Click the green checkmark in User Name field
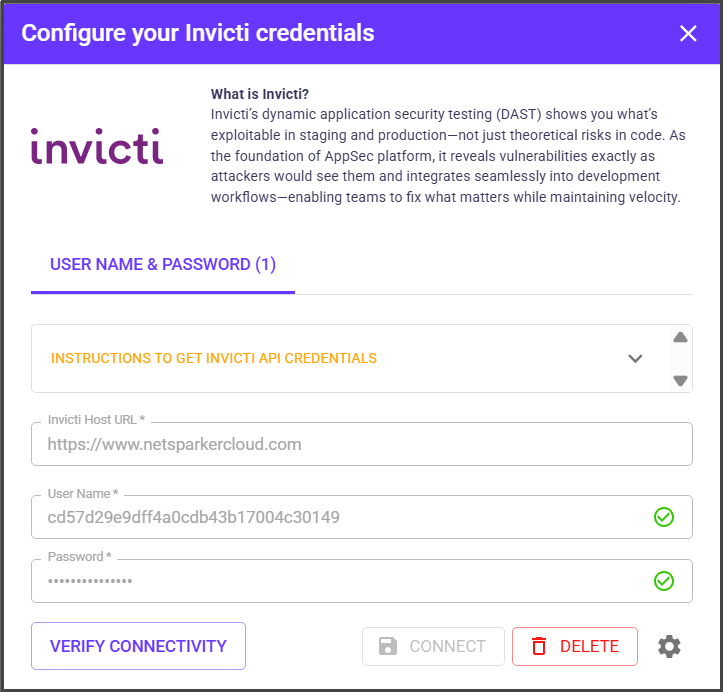The image size is (723, 692). (x=664, y=517)
